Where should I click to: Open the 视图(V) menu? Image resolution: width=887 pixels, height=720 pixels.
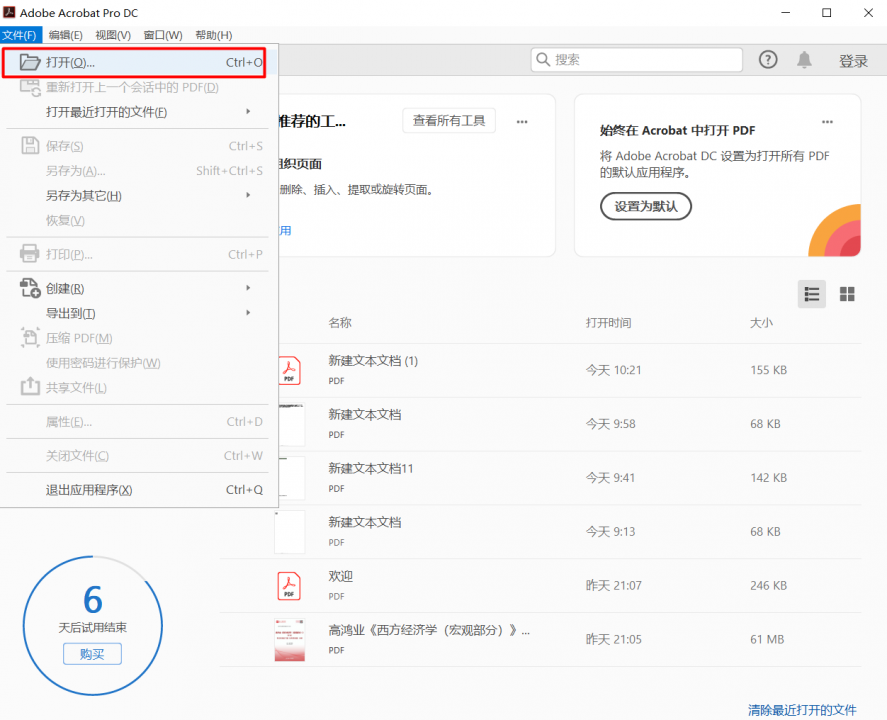113,35
